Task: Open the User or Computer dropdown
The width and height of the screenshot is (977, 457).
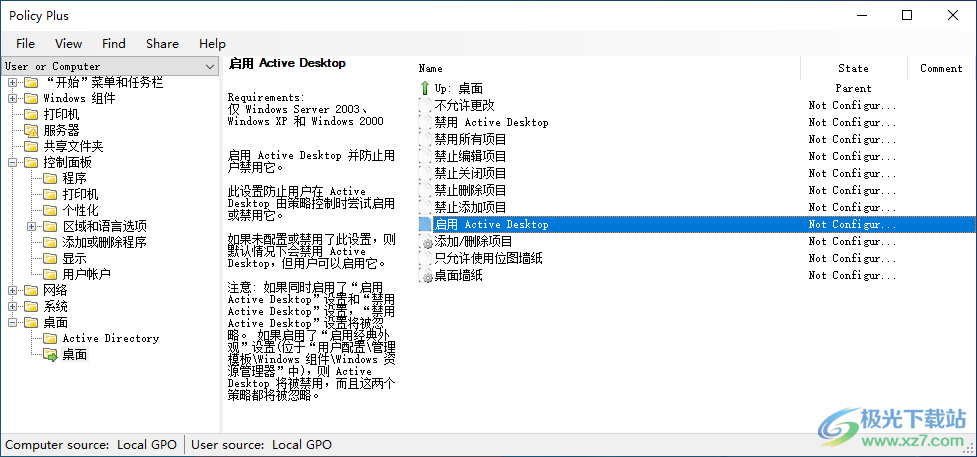Action: click(x=110, y=66)
